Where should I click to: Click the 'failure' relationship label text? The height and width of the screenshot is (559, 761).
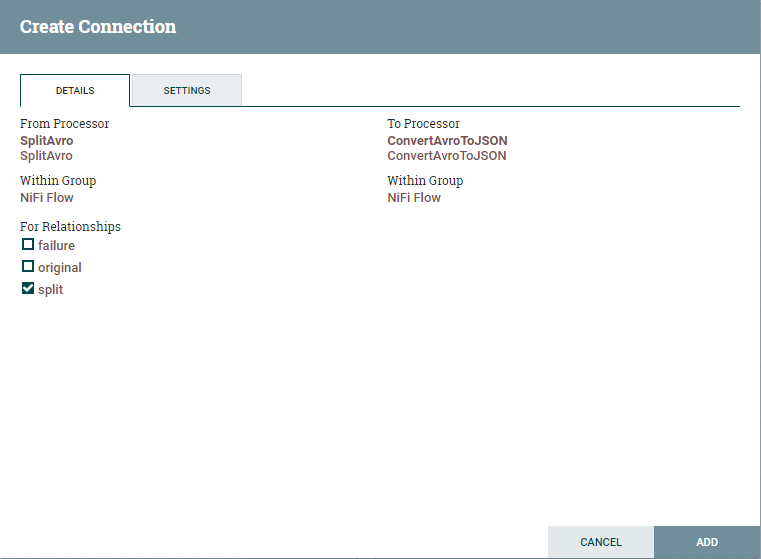56,246
